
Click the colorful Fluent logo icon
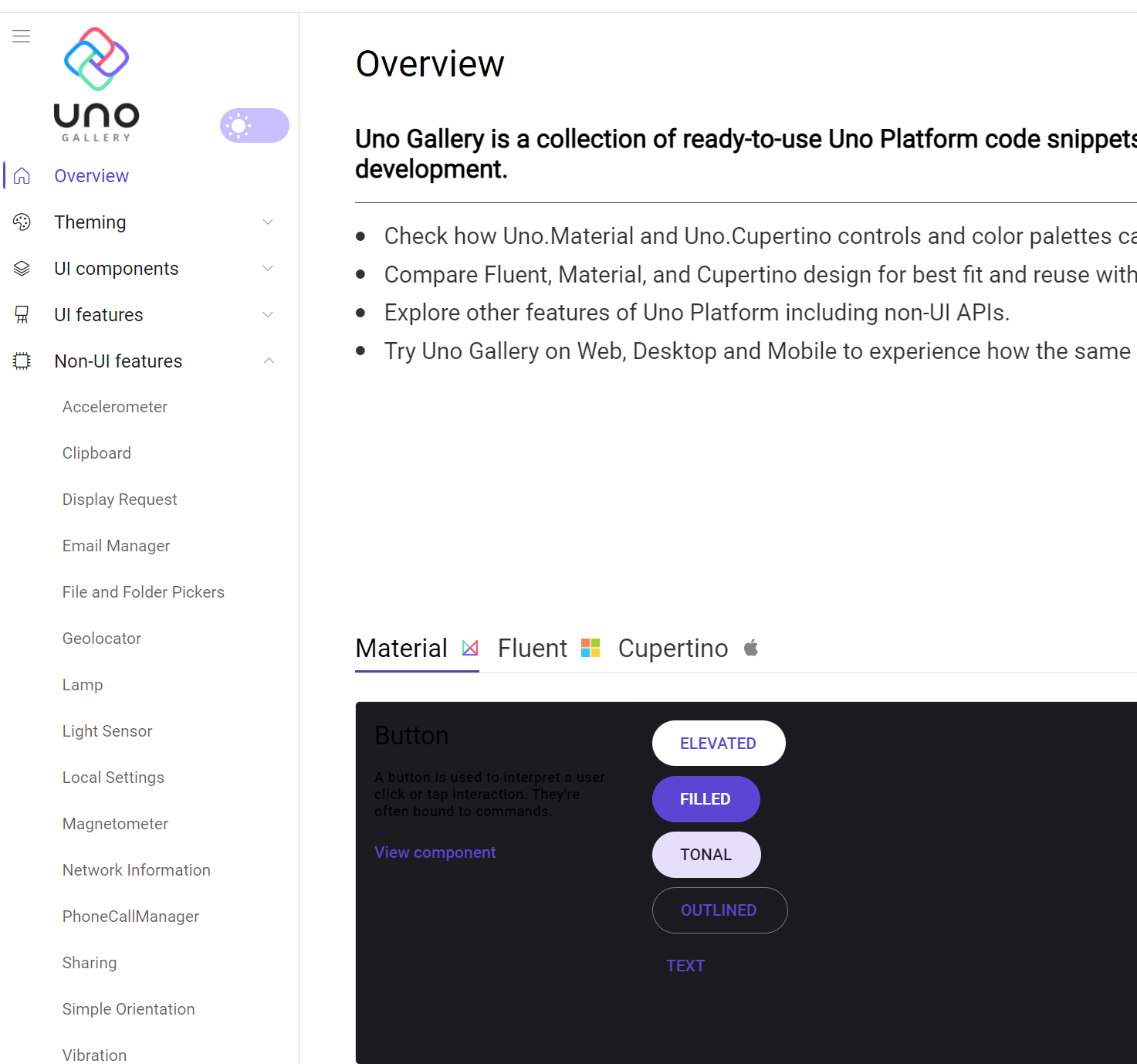[590, 648]
